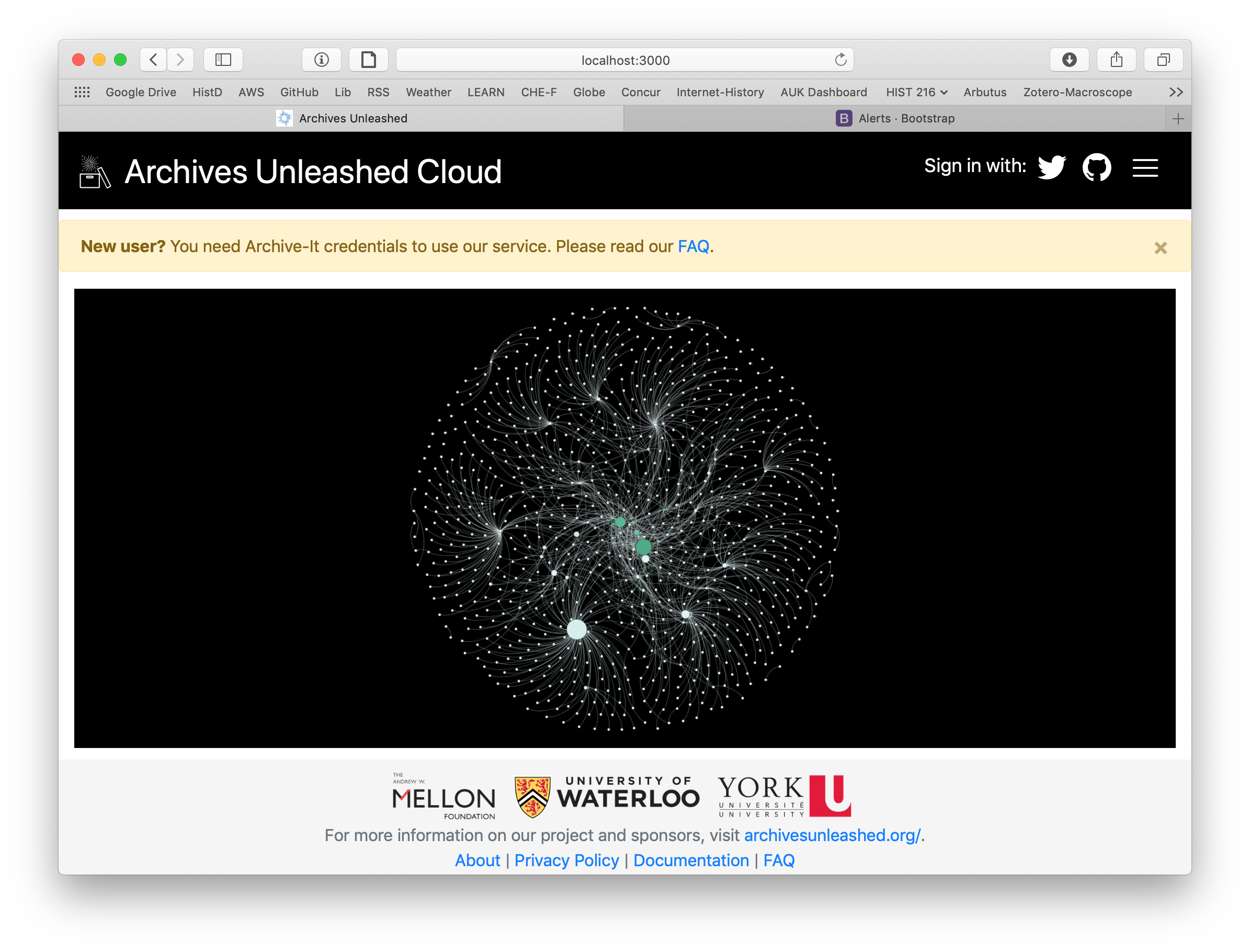The height and width of the screenshot is (952, 1250).
Task: Open the Weather bookmark
Action: [428, 92]
